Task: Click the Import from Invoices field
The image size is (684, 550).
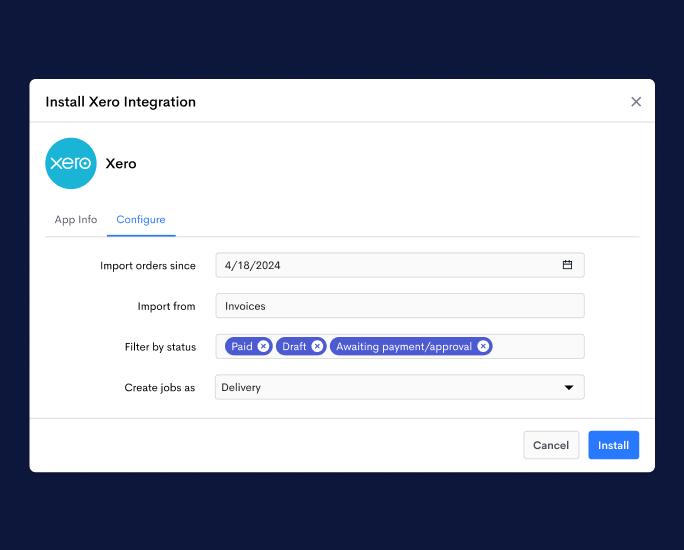Action: tap(400, 306)
